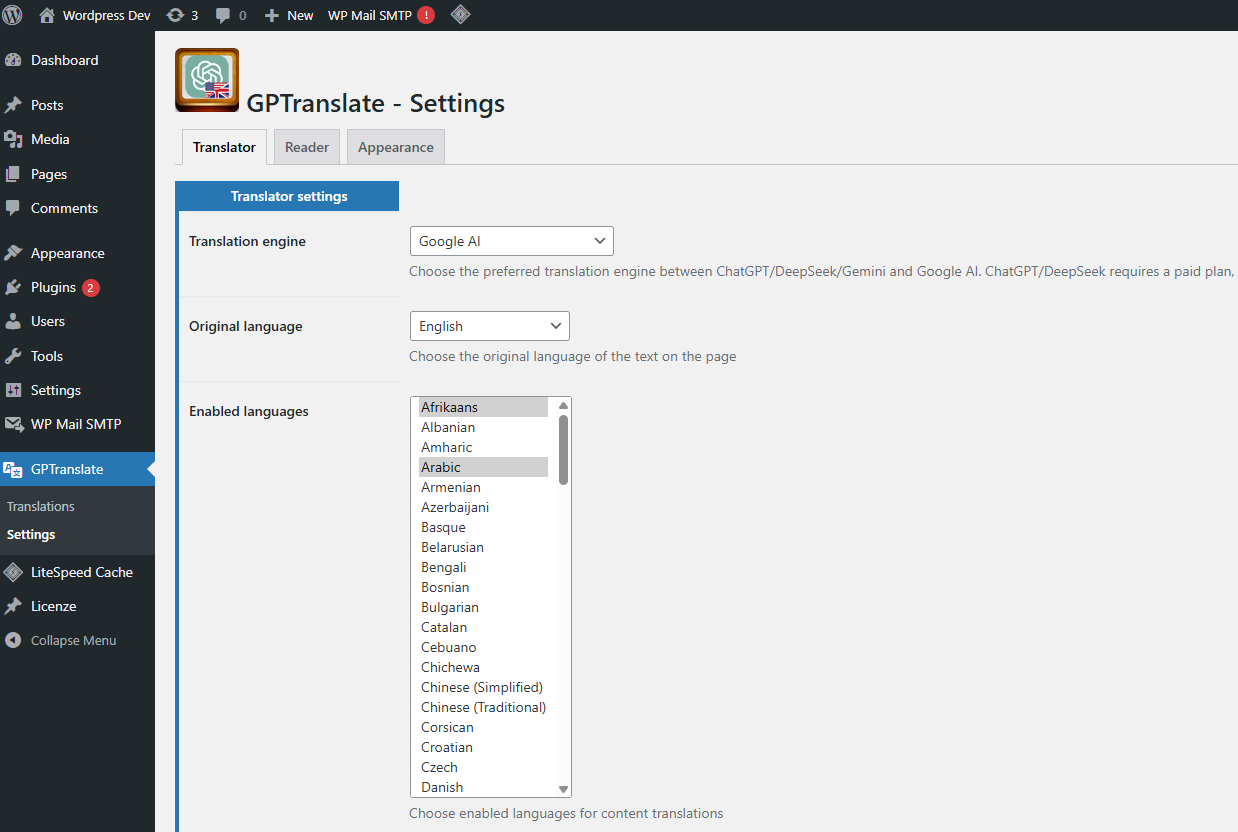Screen dimensions: 1238x832
Task: Select Chinese (Simplified) in the list
Action: click(483, 687)
